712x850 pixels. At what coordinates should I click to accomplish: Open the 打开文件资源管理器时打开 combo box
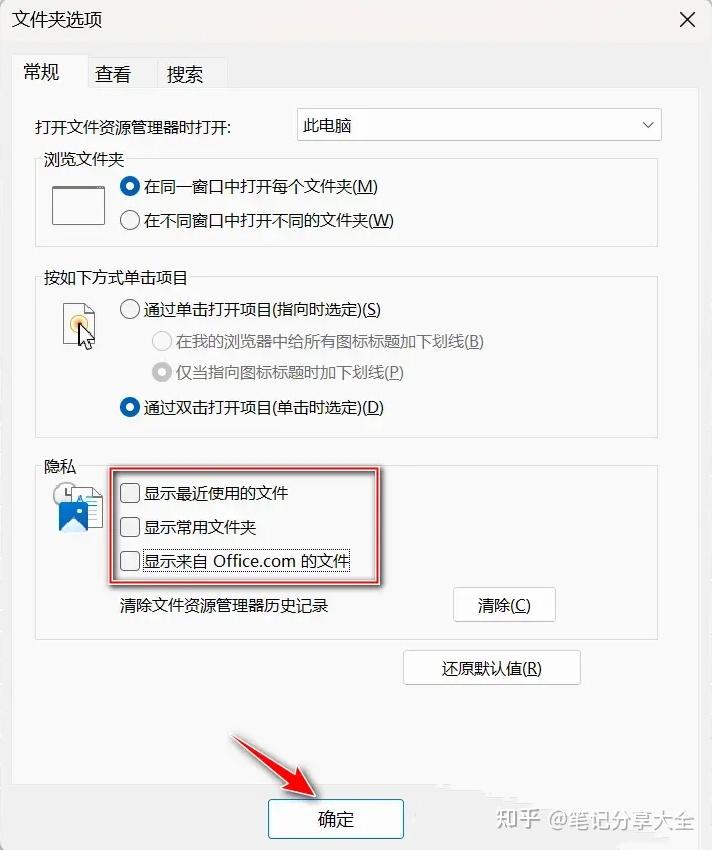(479, 125)
